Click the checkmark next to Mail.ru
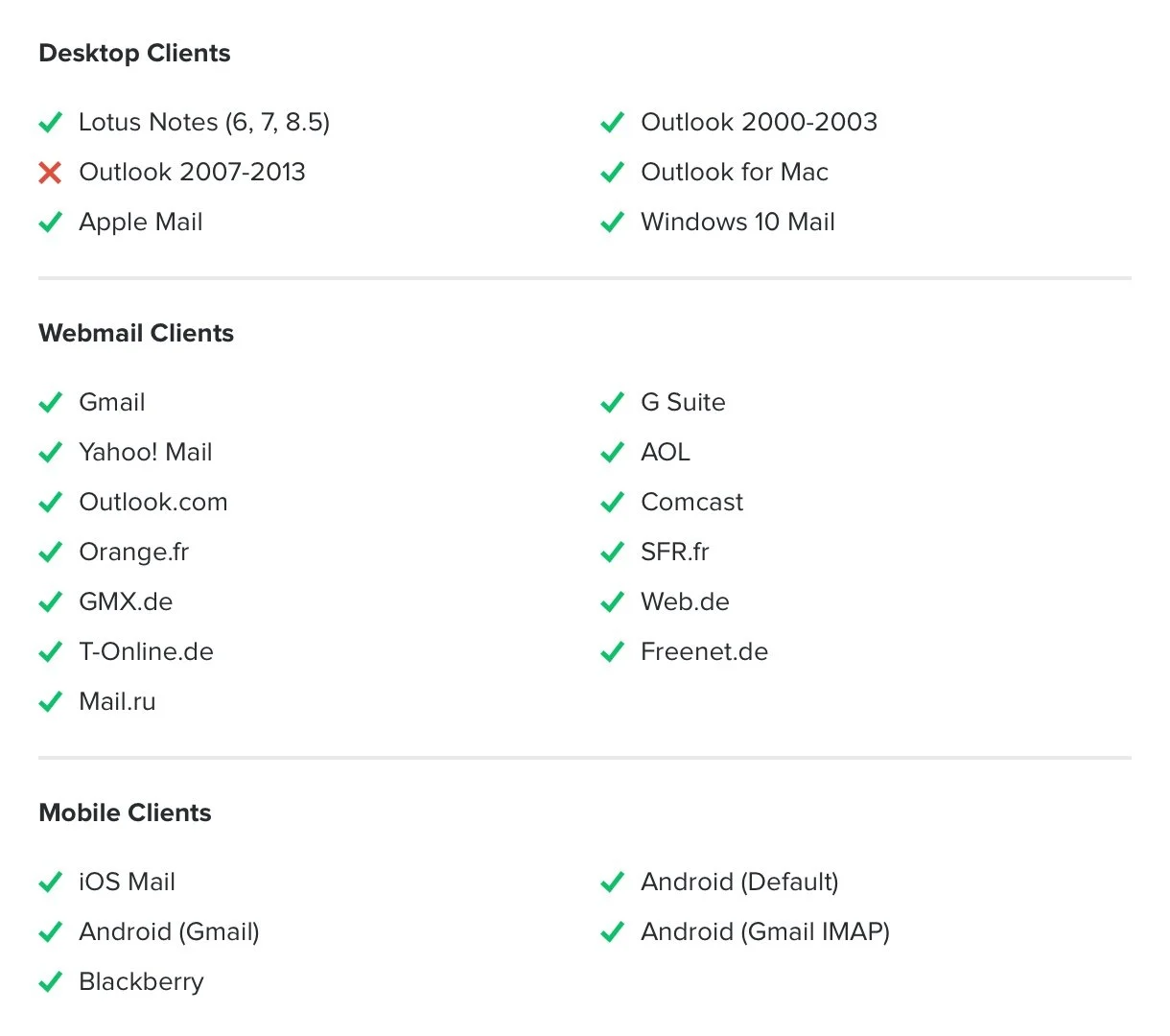This screenshot has height=1036, width=1170. pyautogui.click(x=50, y=702)
